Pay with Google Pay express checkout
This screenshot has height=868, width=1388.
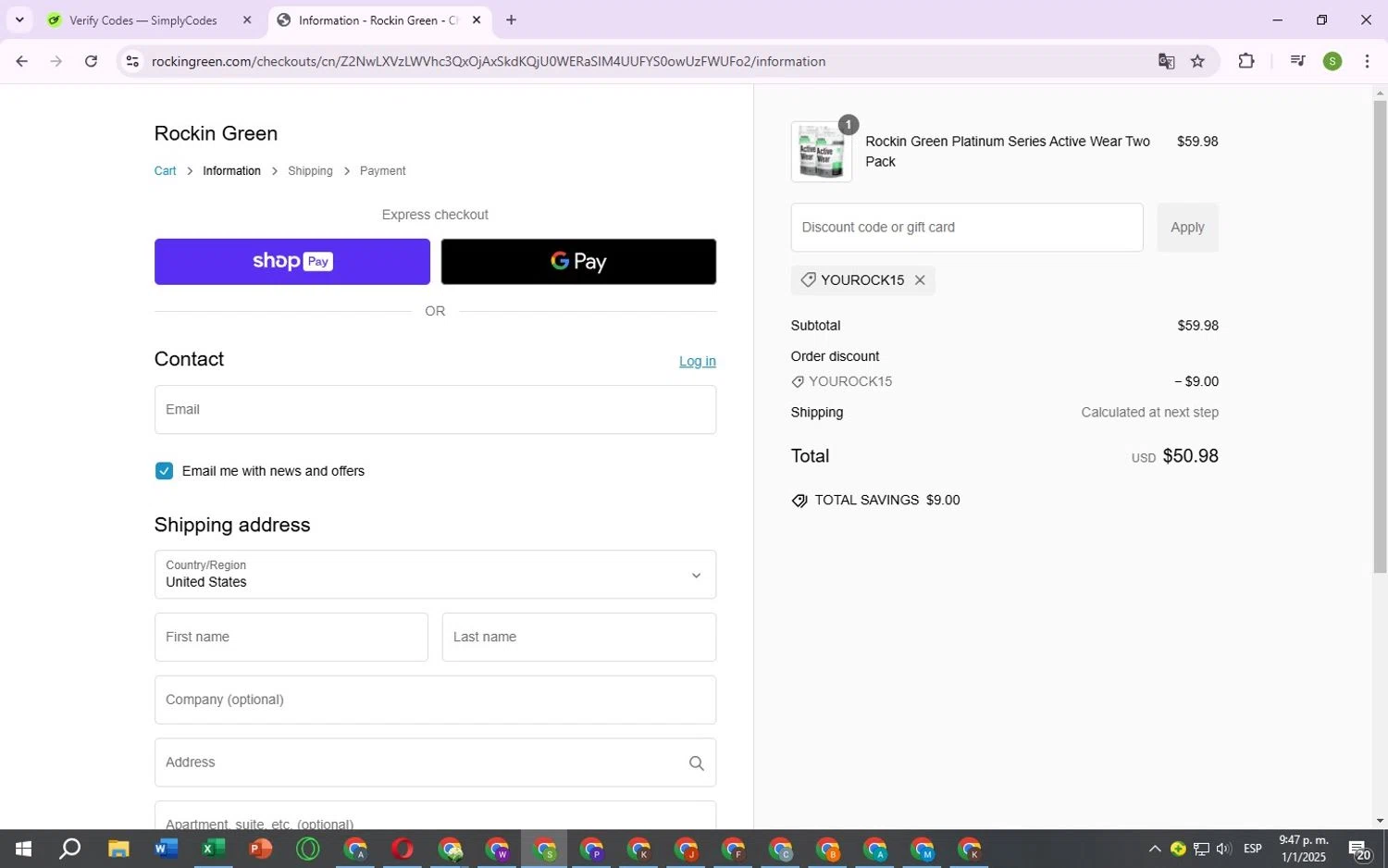(x=578, y=262)
